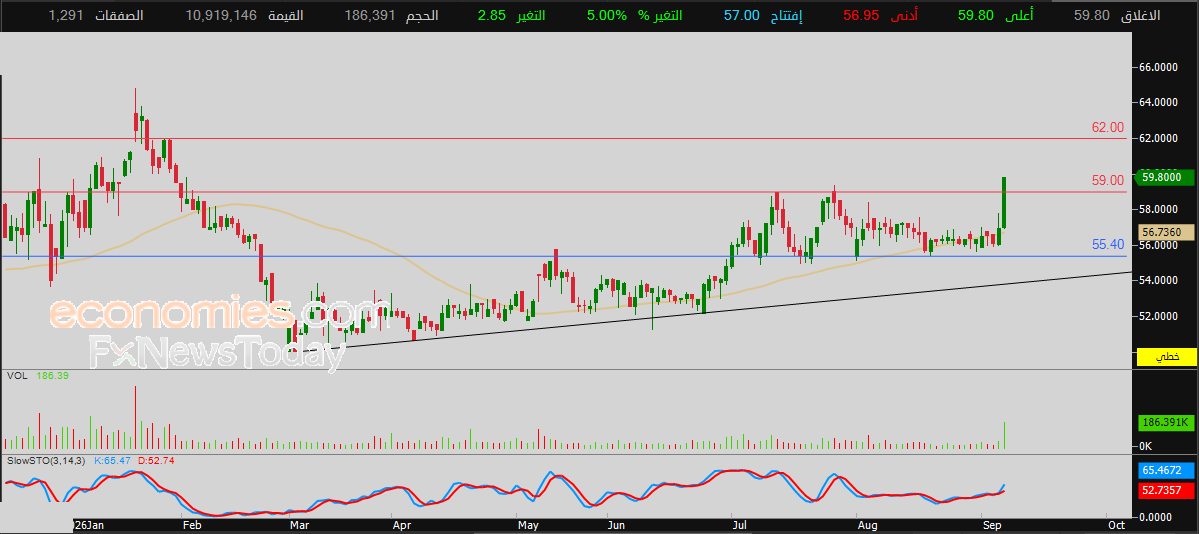The image size is (1199, 534).
Task: Click the red 52.7357 stochastic tag
Action: point(1166,490)
